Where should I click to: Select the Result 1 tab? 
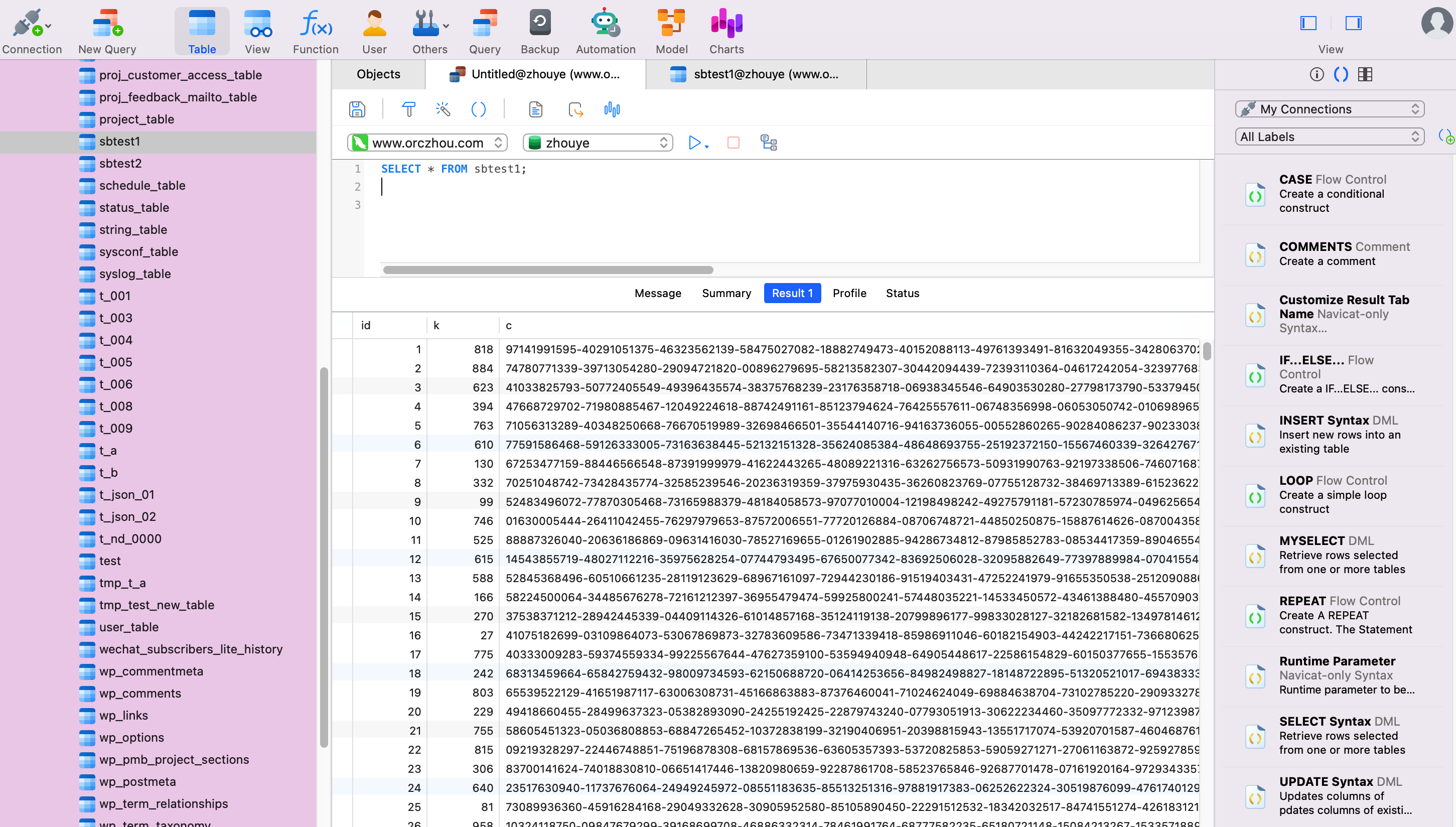[x=792, y=293]
